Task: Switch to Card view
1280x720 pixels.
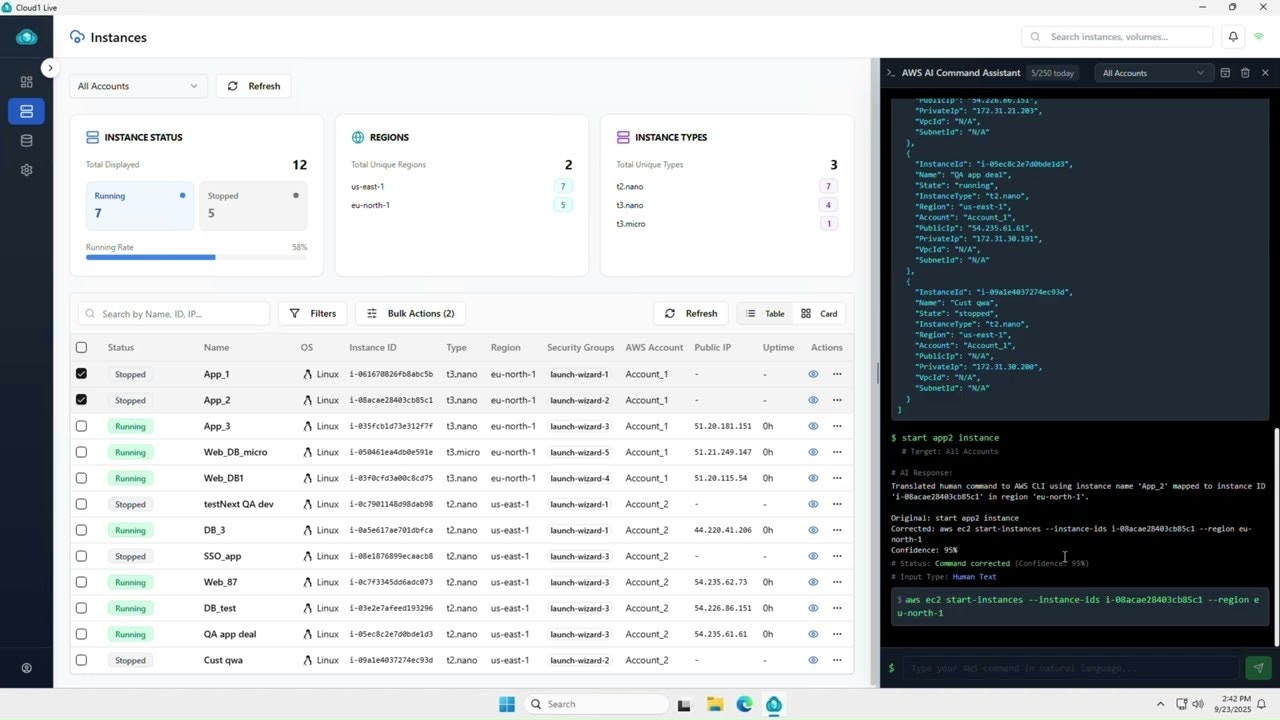Action: click(819, 313)
